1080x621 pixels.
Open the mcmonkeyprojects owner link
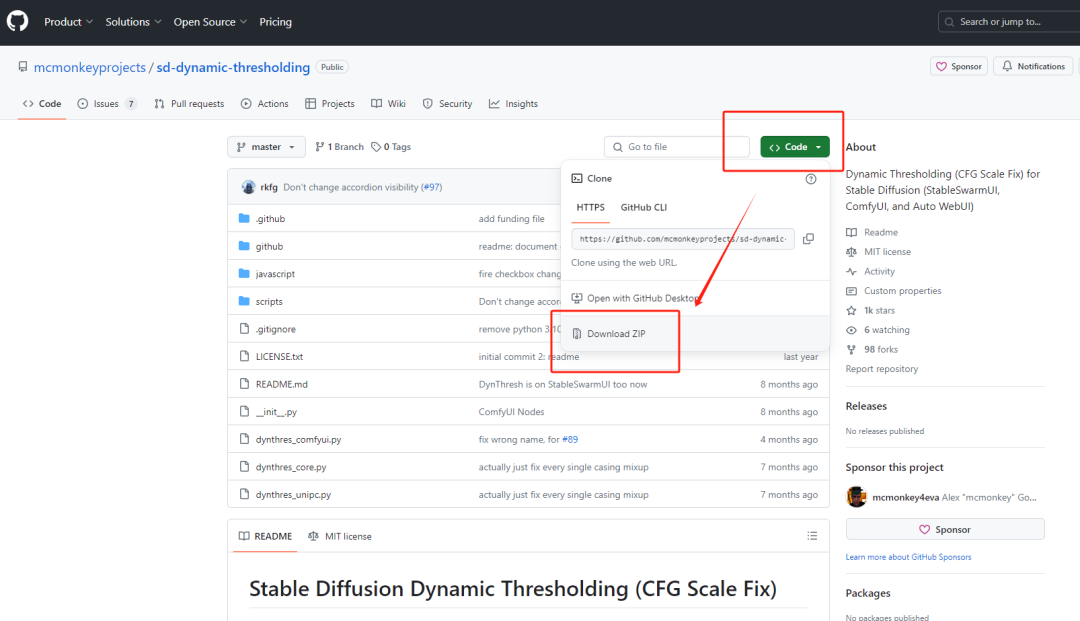click(90, 67)
